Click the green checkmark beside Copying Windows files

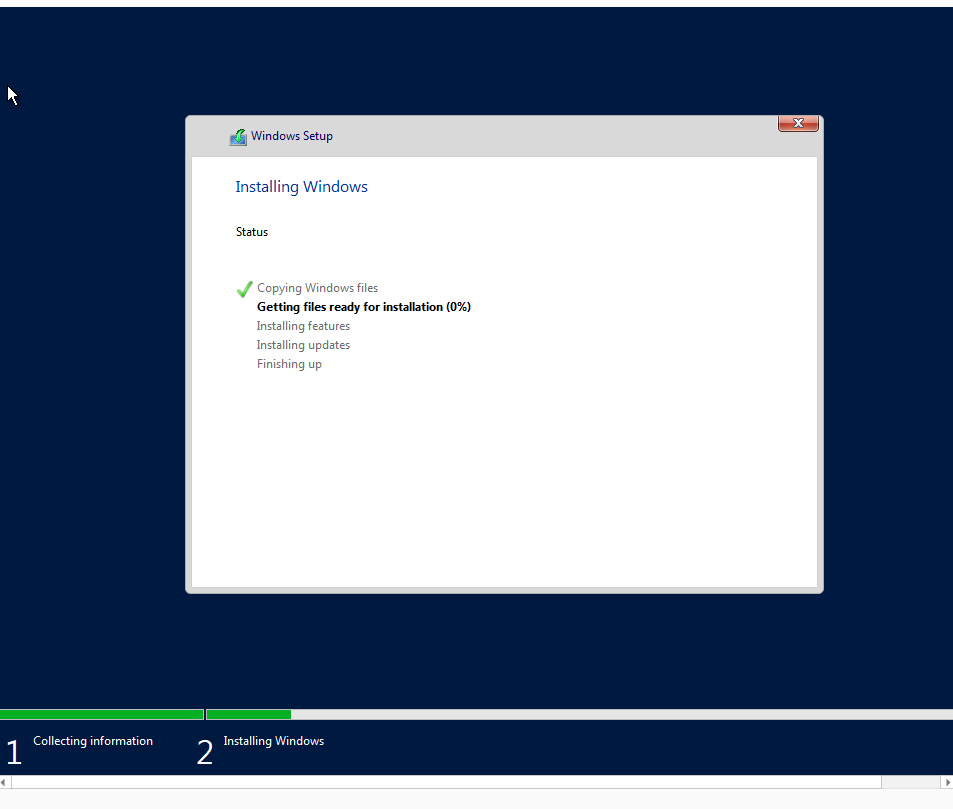(244, 289)
